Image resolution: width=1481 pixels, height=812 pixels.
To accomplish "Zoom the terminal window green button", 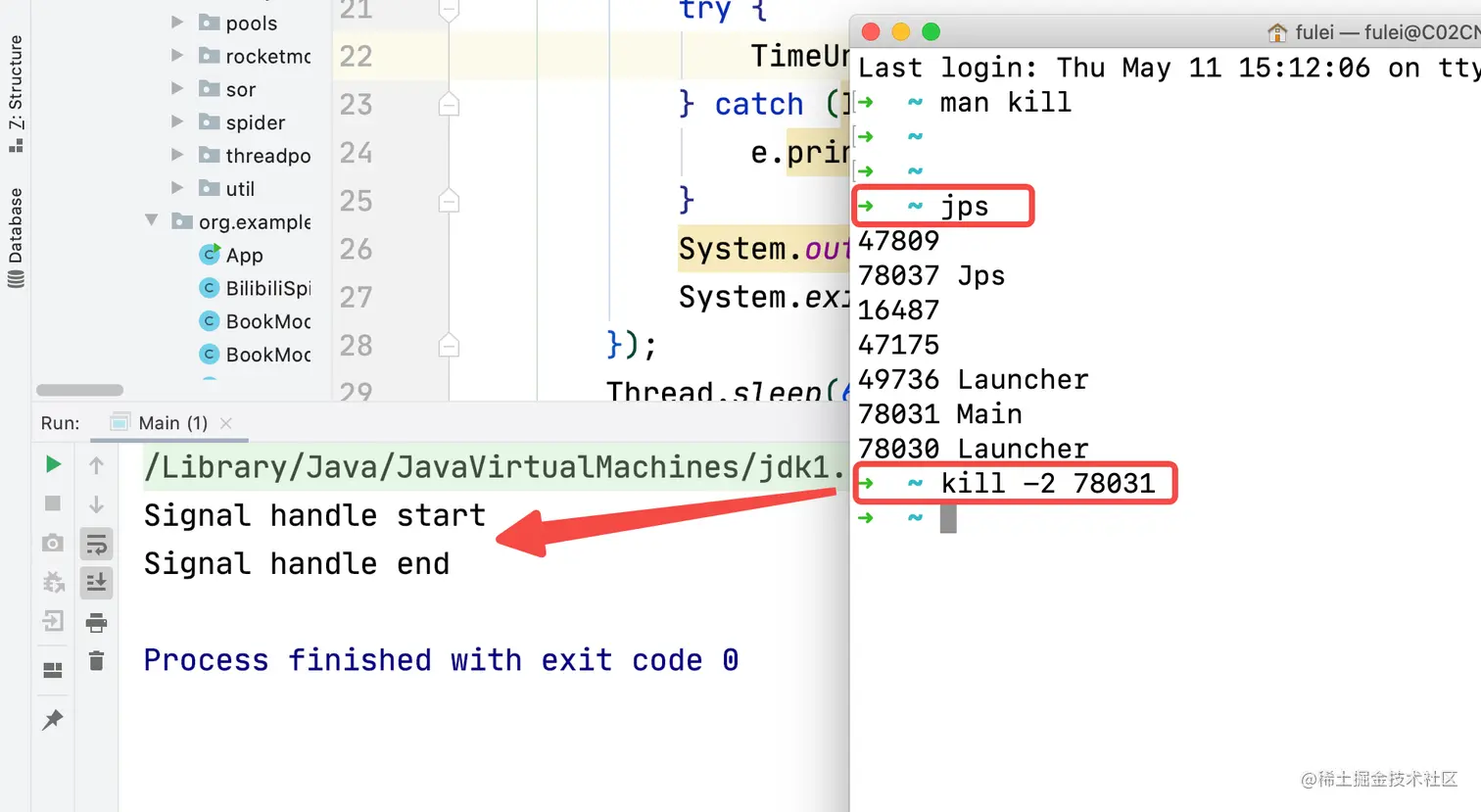I will click(932, 32).
